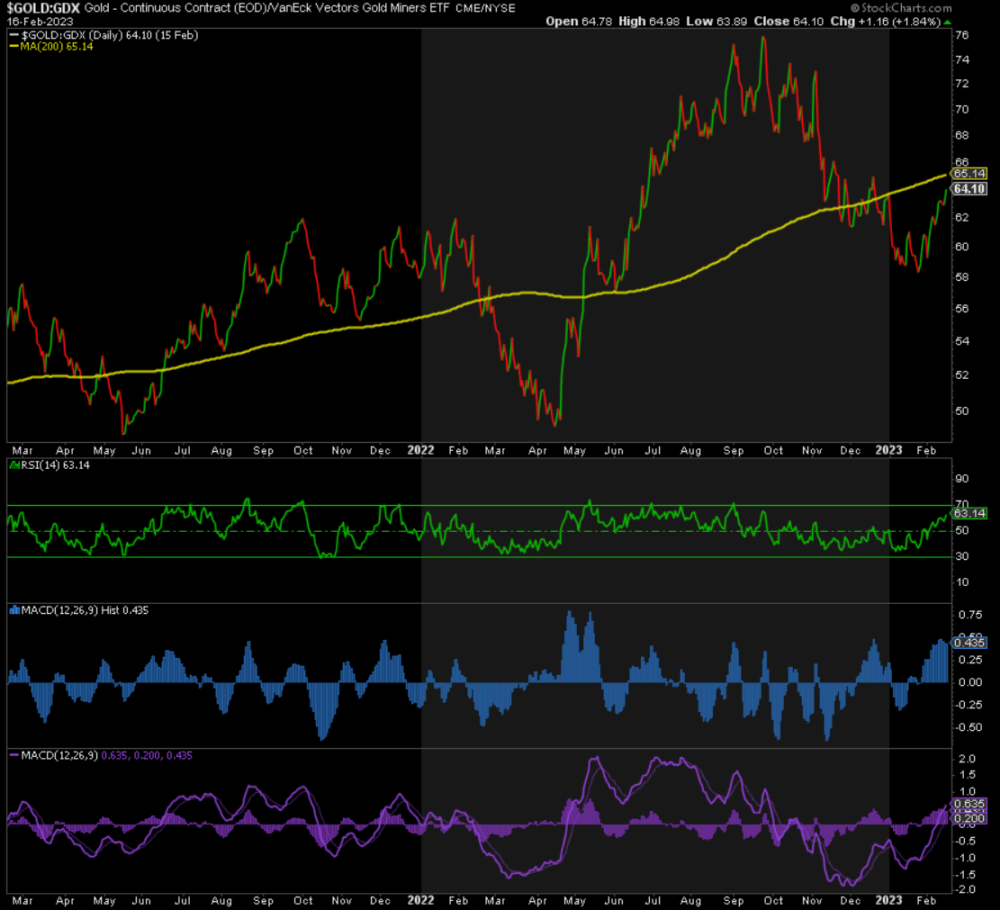This screenshot has height=910, width=1000.
Task: Click the '$GOLD:GDX (Daily) 64.10 (15 Feb)' legend
Action: point(110,35)
